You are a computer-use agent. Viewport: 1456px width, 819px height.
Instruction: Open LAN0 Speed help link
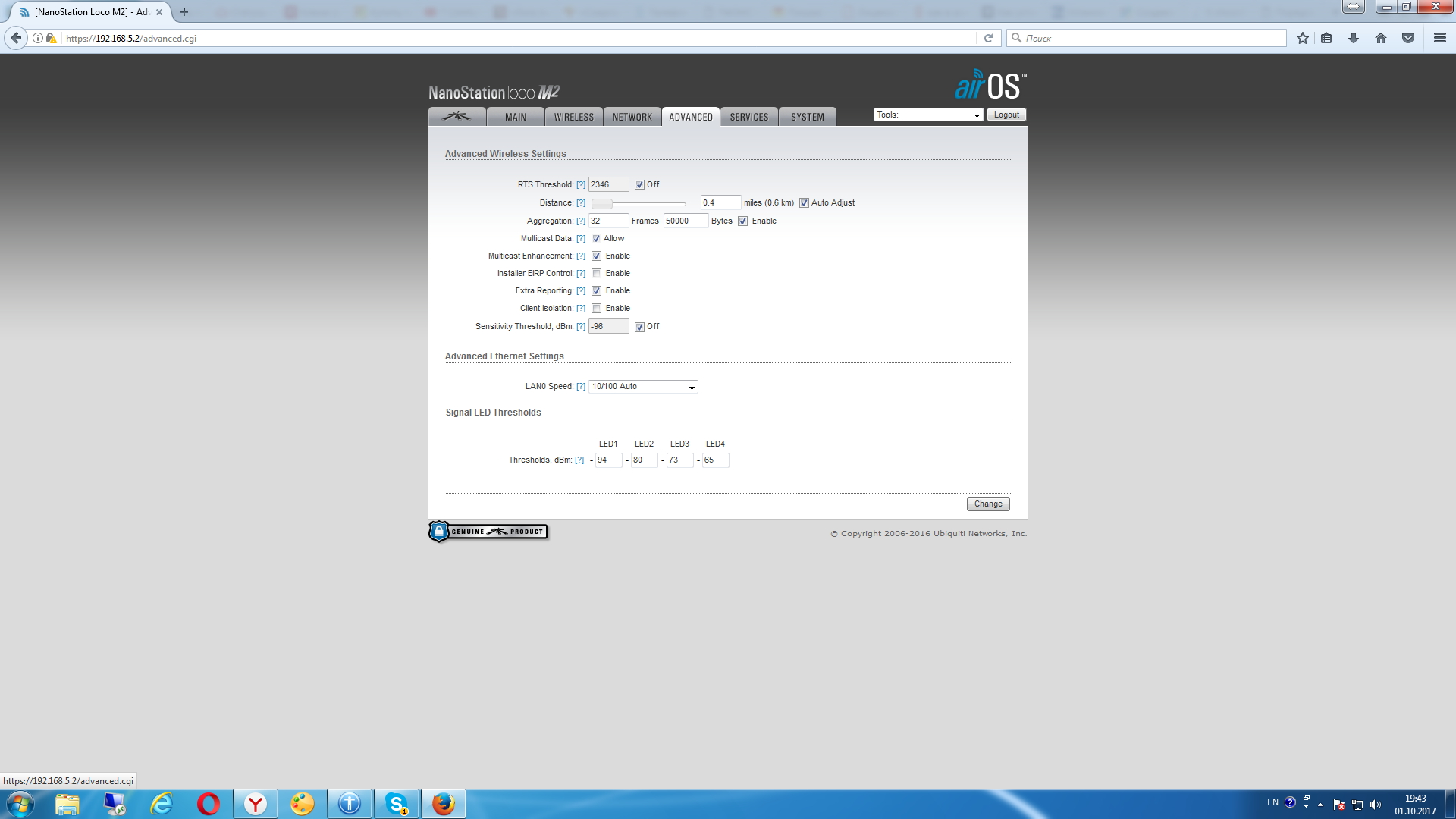coord(581,387)
